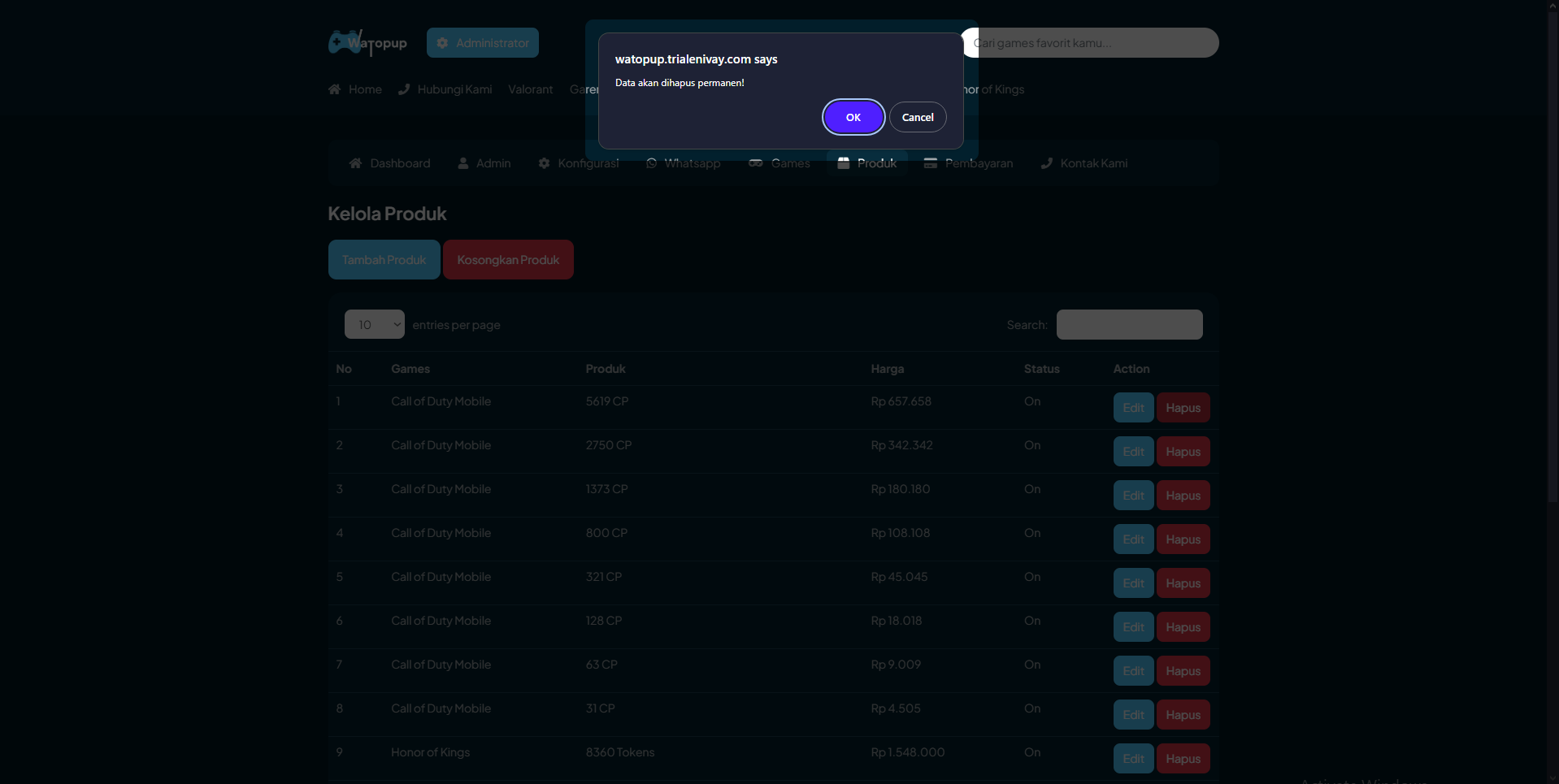This screenshot has width=1559, height=784.
Task: Edit the 5619 CP product
Action: tap(1133, 408)
